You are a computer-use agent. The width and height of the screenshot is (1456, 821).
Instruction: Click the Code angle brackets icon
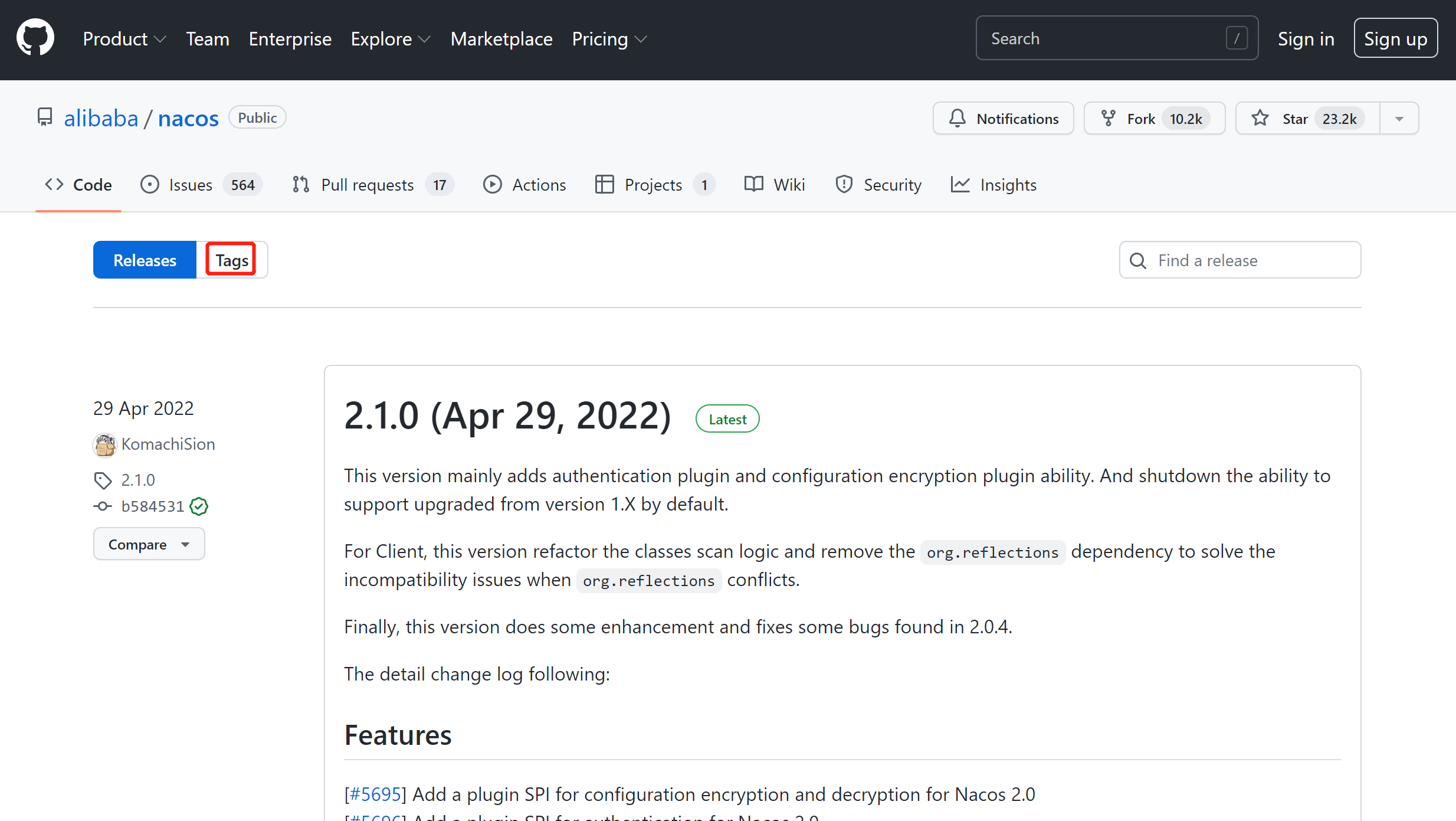pyautogui.click(x=54, y=184)
